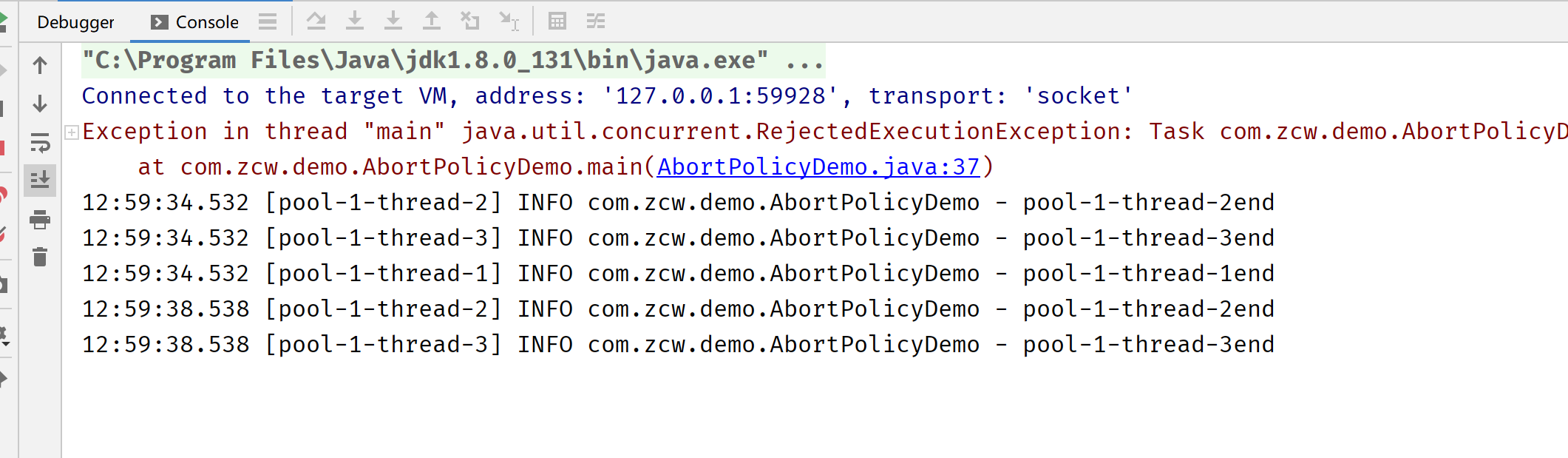Viewport: 1568px width, 458px height.
Task: Click the RejectedExecutionException message line
Action: [824, 132]
